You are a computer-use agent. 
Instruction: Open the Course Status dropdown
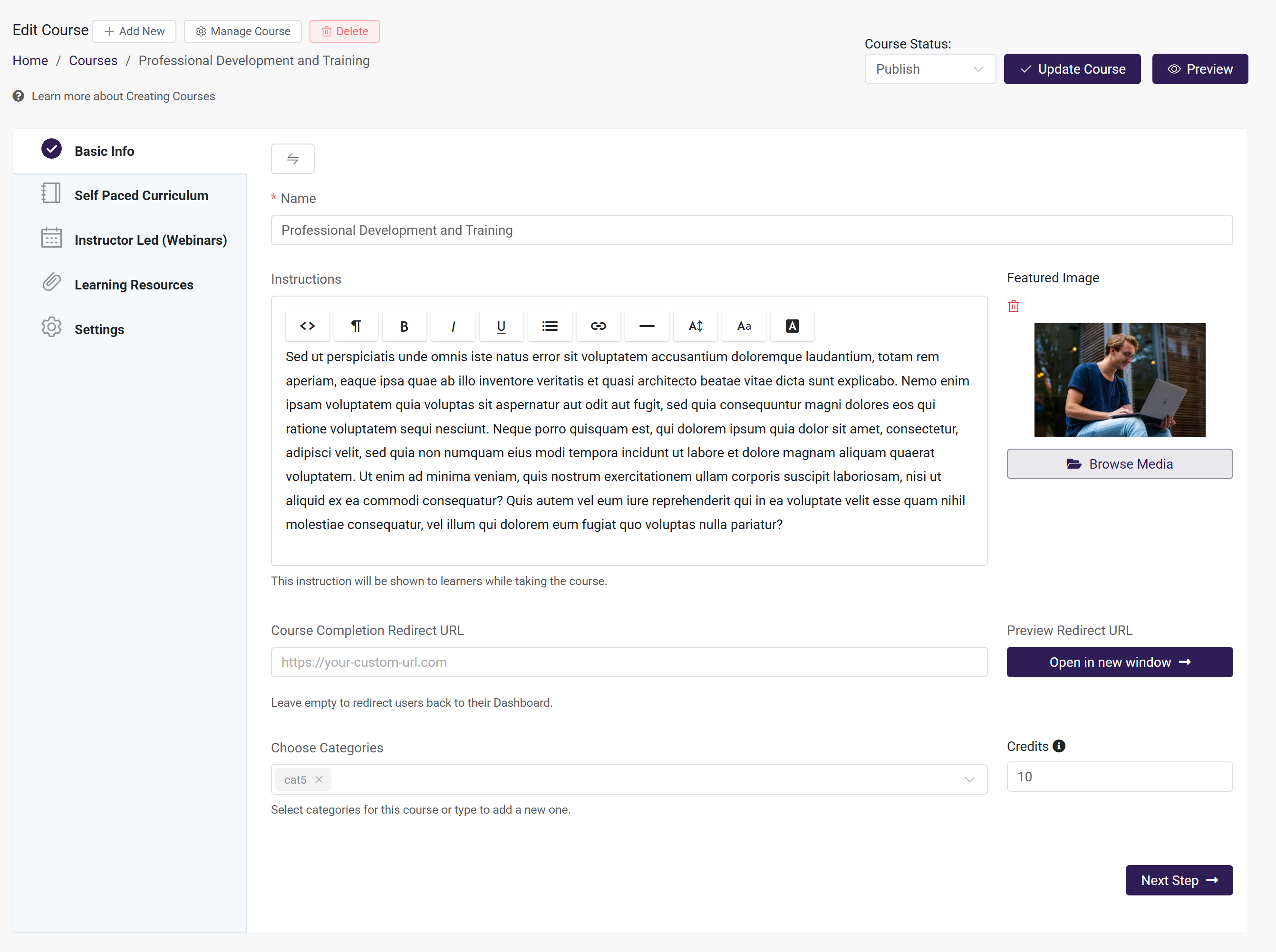point(929,69)
